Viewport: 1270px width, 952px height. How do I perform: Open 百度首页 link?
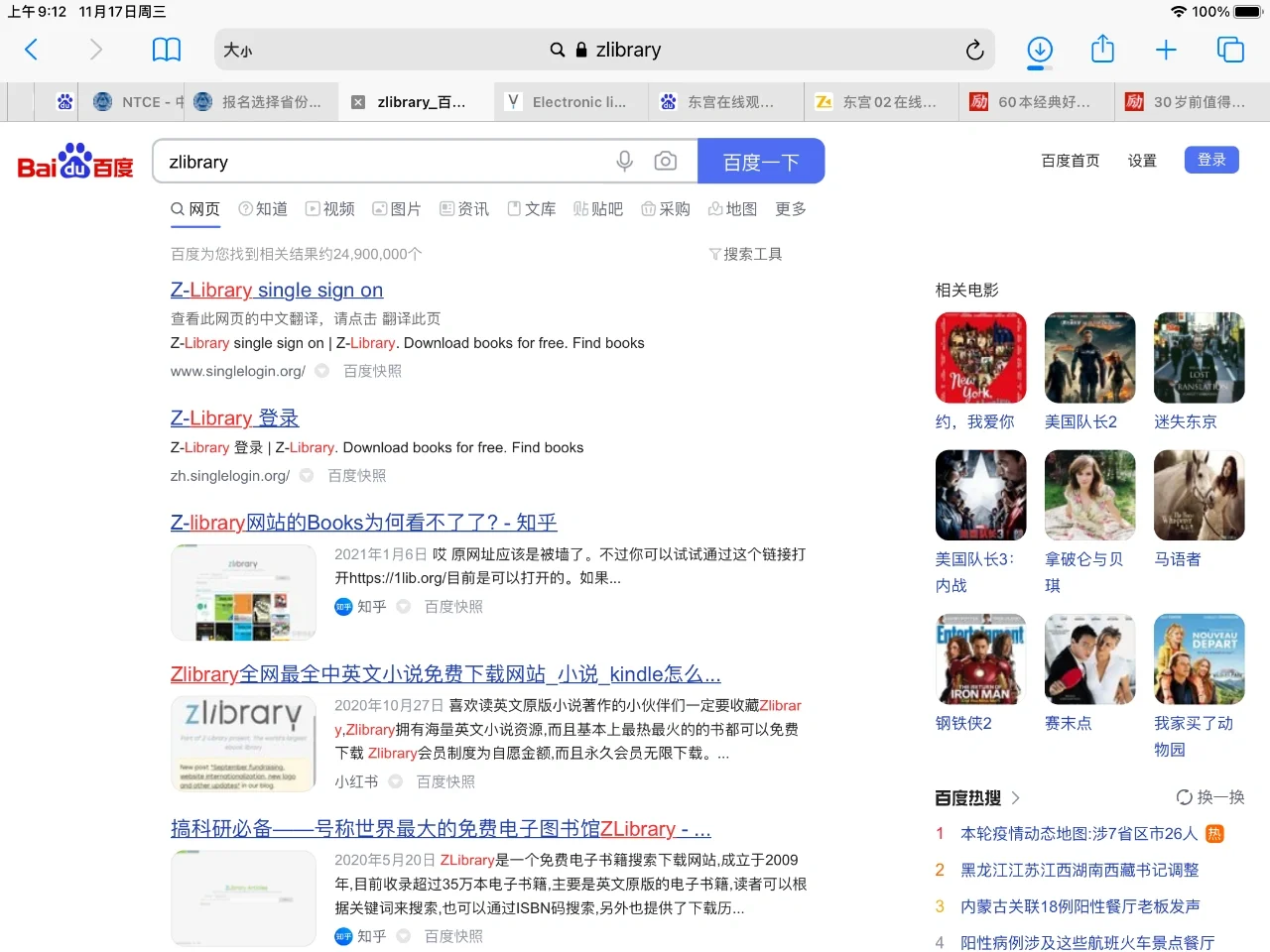tap(1070, 161)
